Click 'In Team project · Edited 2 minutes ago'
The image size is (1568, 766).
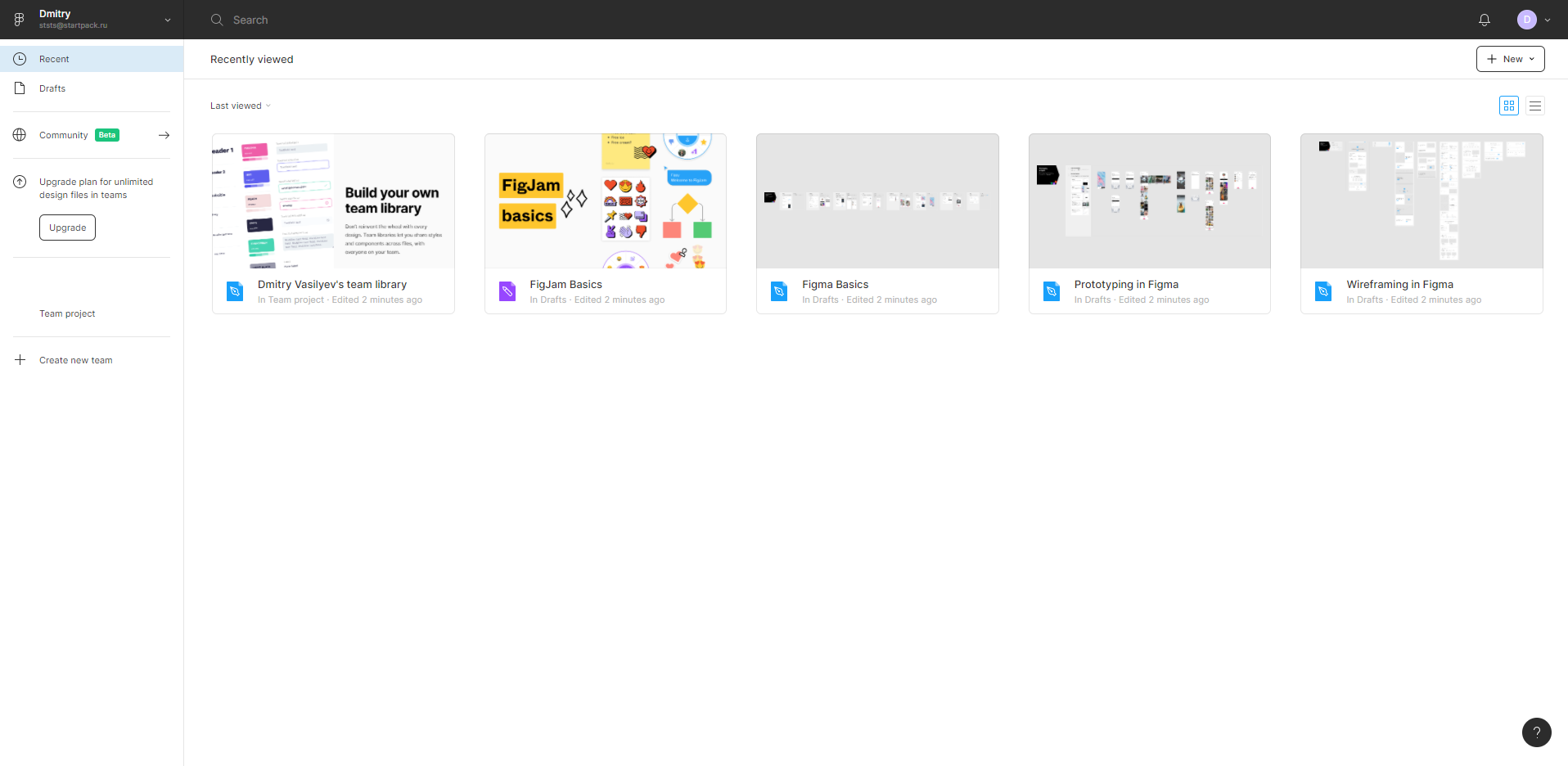tap(340, 300)
